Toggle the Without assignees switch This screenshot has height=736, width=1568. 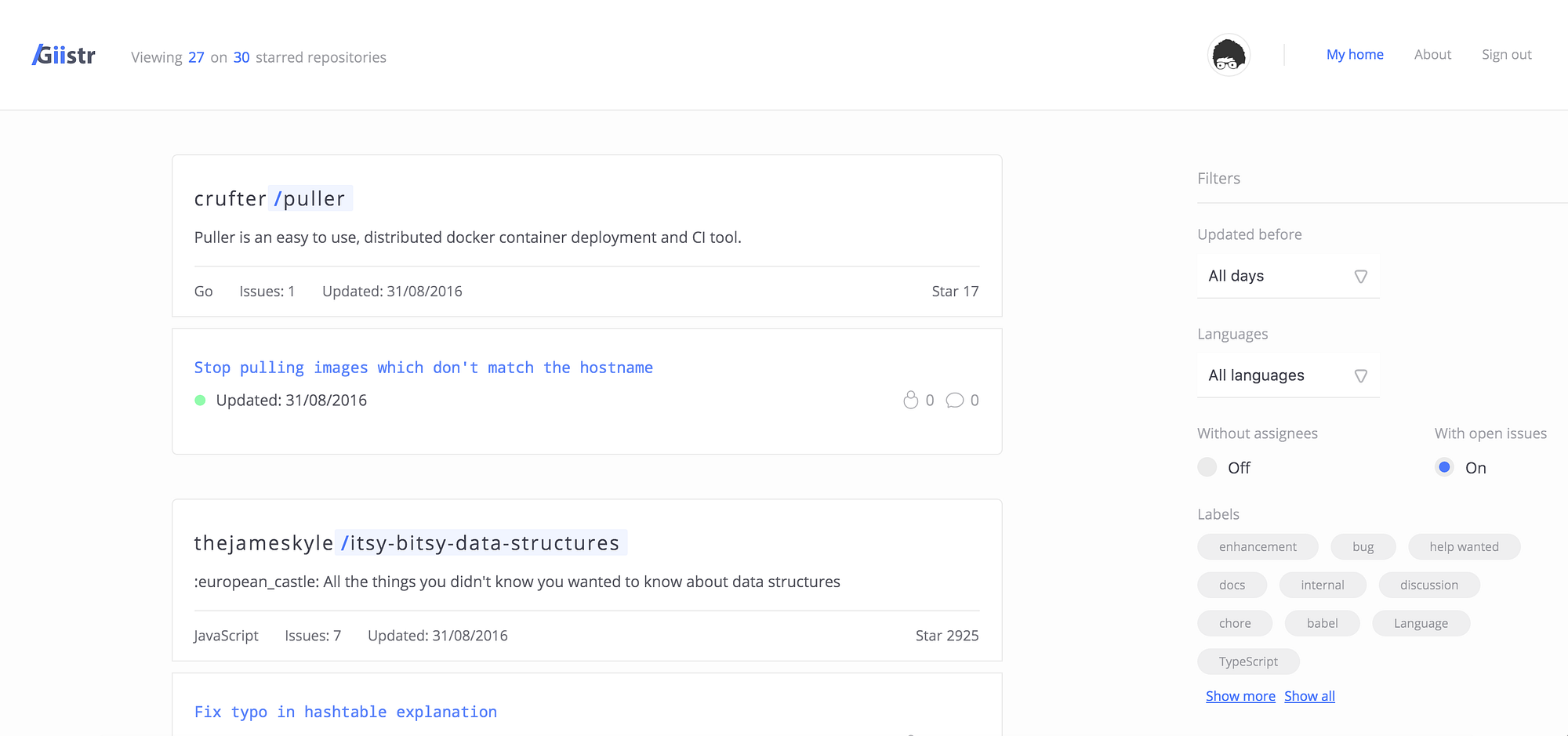click(1207, 467)
